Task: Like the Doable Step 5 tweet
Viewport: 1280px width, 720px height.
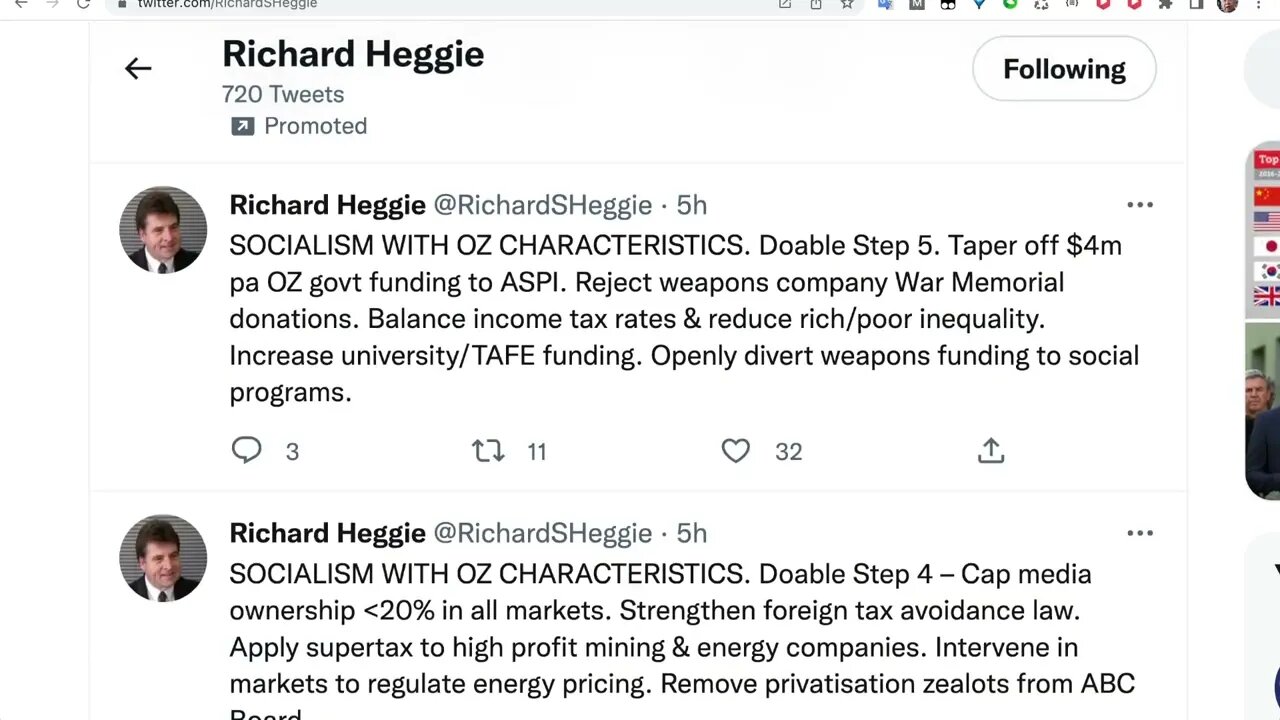Action: click(736, 451)
